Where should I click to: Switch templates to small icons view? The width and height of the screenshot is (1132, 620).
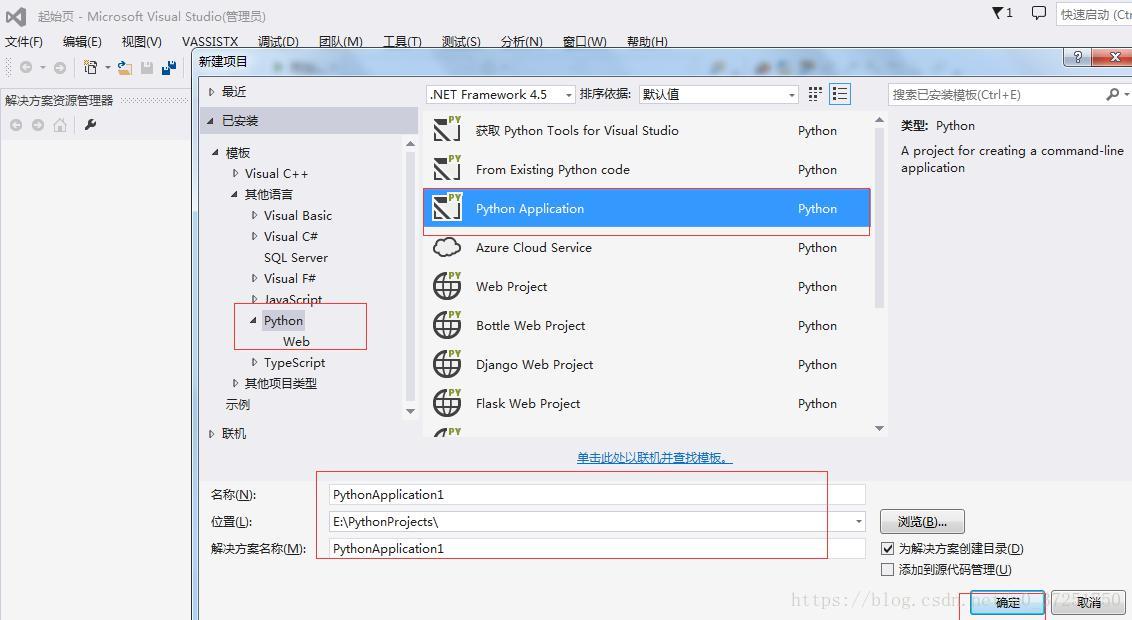(x=815, y=94)
